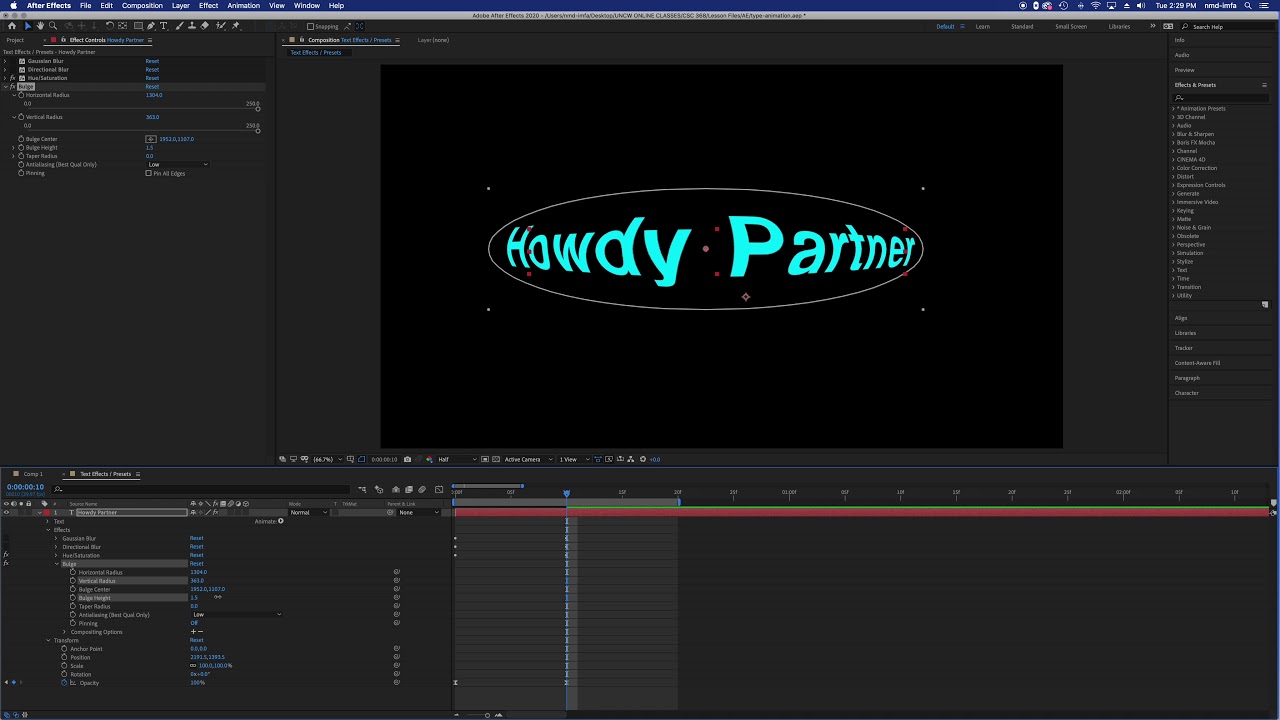Click the Horizontal Radius stopwatch in Effect Controls
Image resolution: width=1280 pixels, height=720 pixels.
coord(21,95)
